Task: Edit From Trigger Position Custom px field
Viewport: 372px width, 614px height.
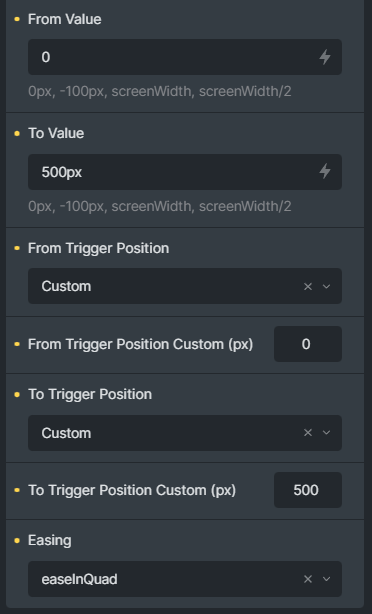Action: pos(308,344)
